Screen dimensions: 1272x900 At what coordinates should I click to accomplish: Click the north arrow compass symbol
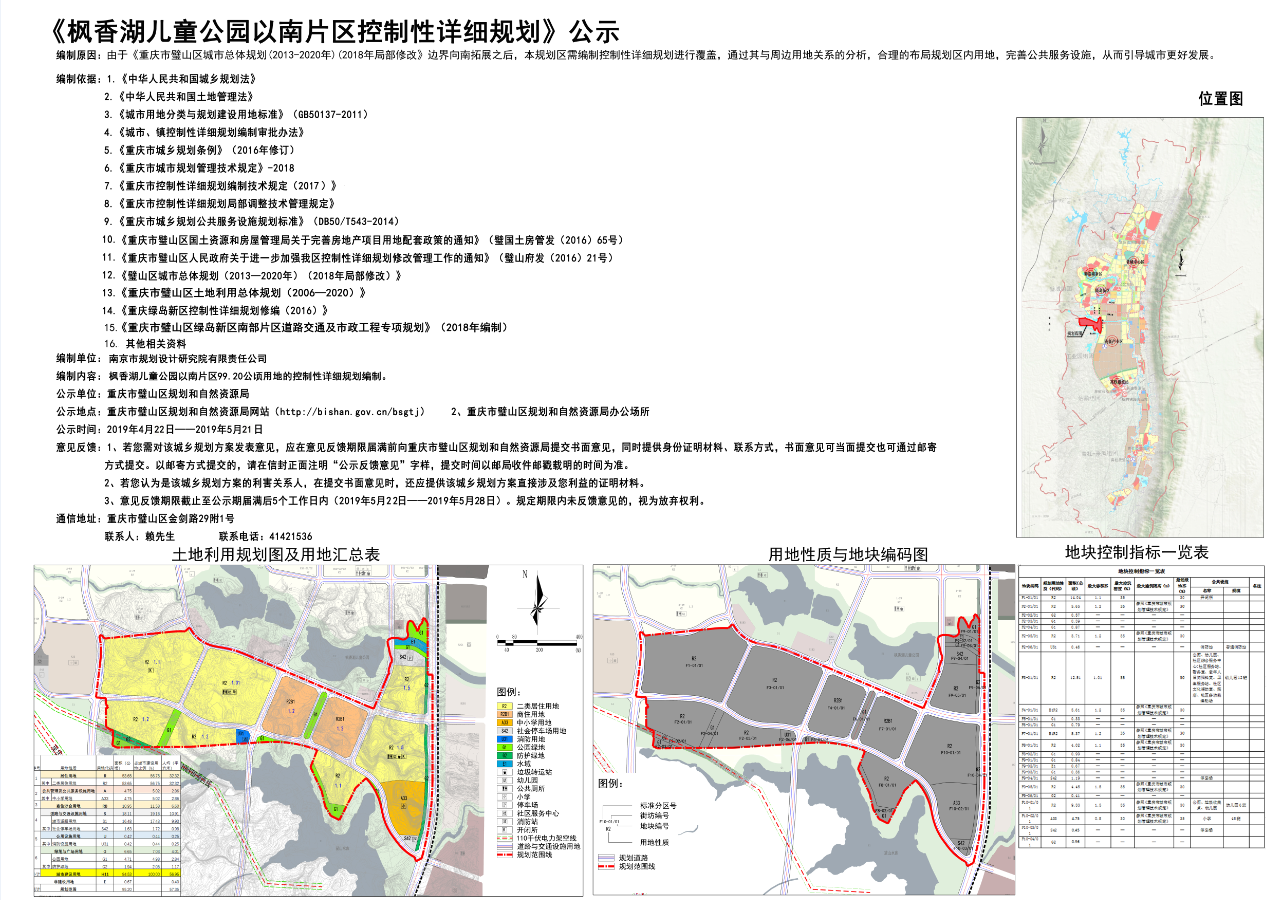pos(538,602)
